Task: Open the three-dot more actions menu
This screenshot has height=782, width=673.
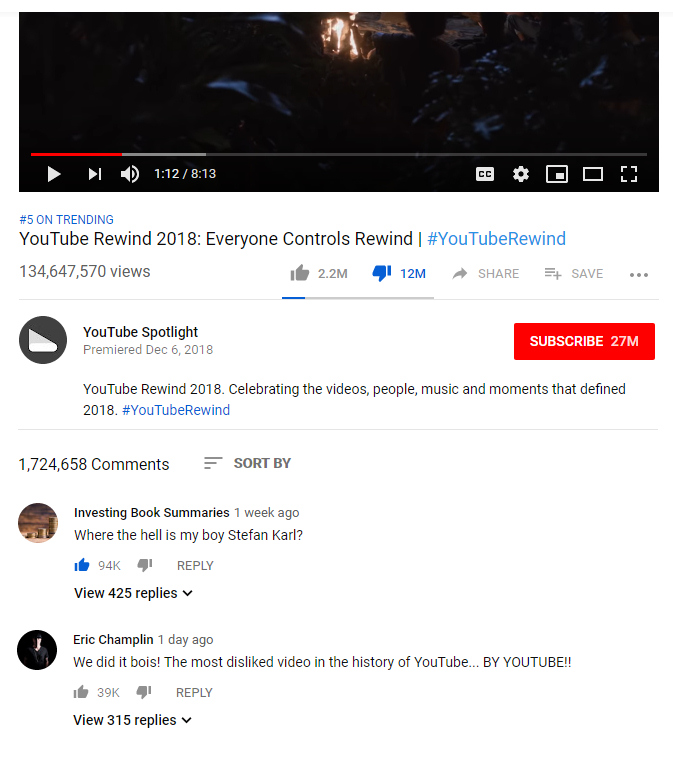Action: click(639, 275)
